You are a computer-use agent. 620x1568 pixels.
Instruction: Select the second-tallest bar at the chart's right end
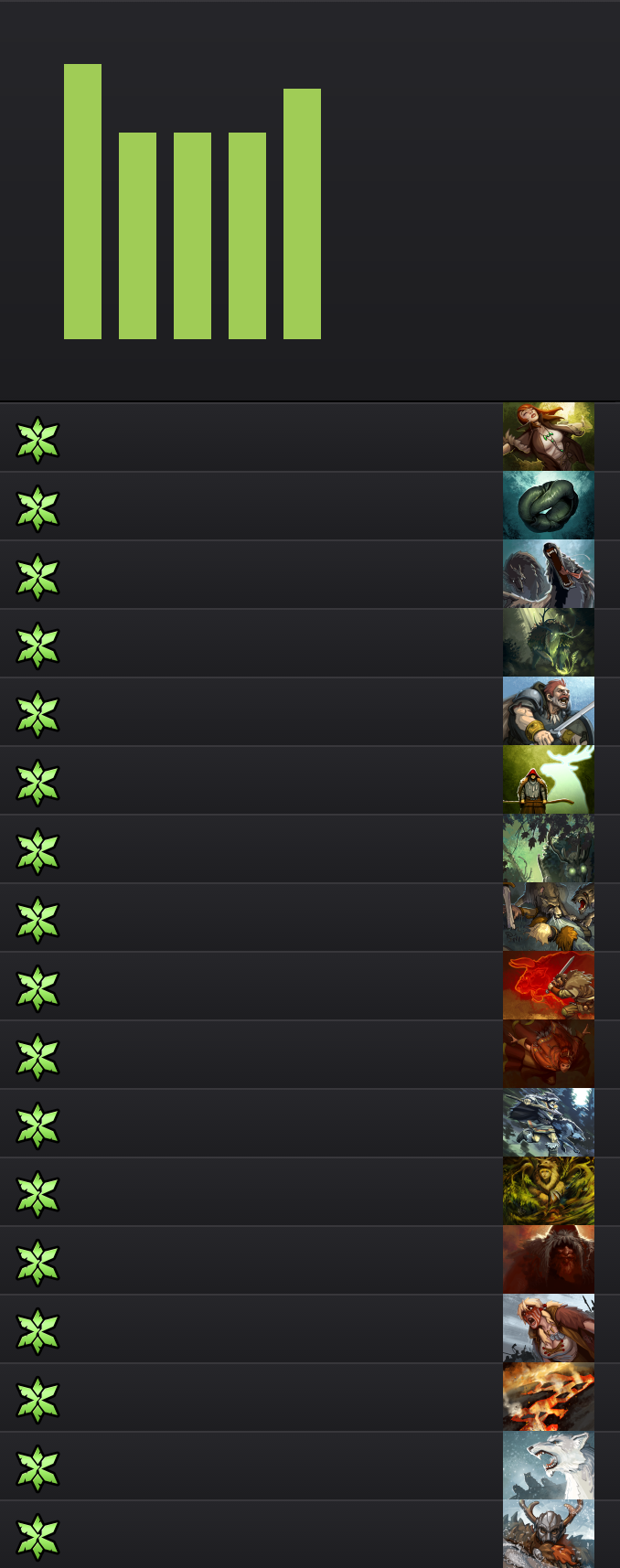tap(302, 214)
